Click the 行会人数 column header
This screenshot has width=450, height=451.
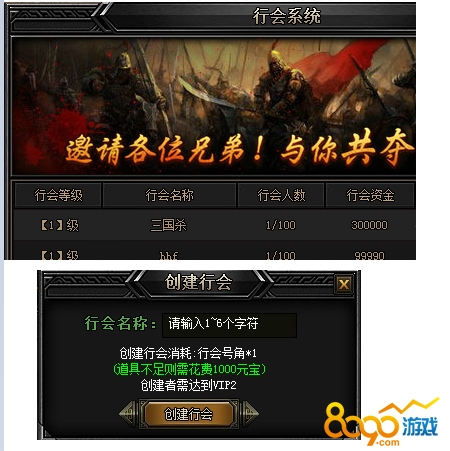pyautogui.click(x=281, y=195)
